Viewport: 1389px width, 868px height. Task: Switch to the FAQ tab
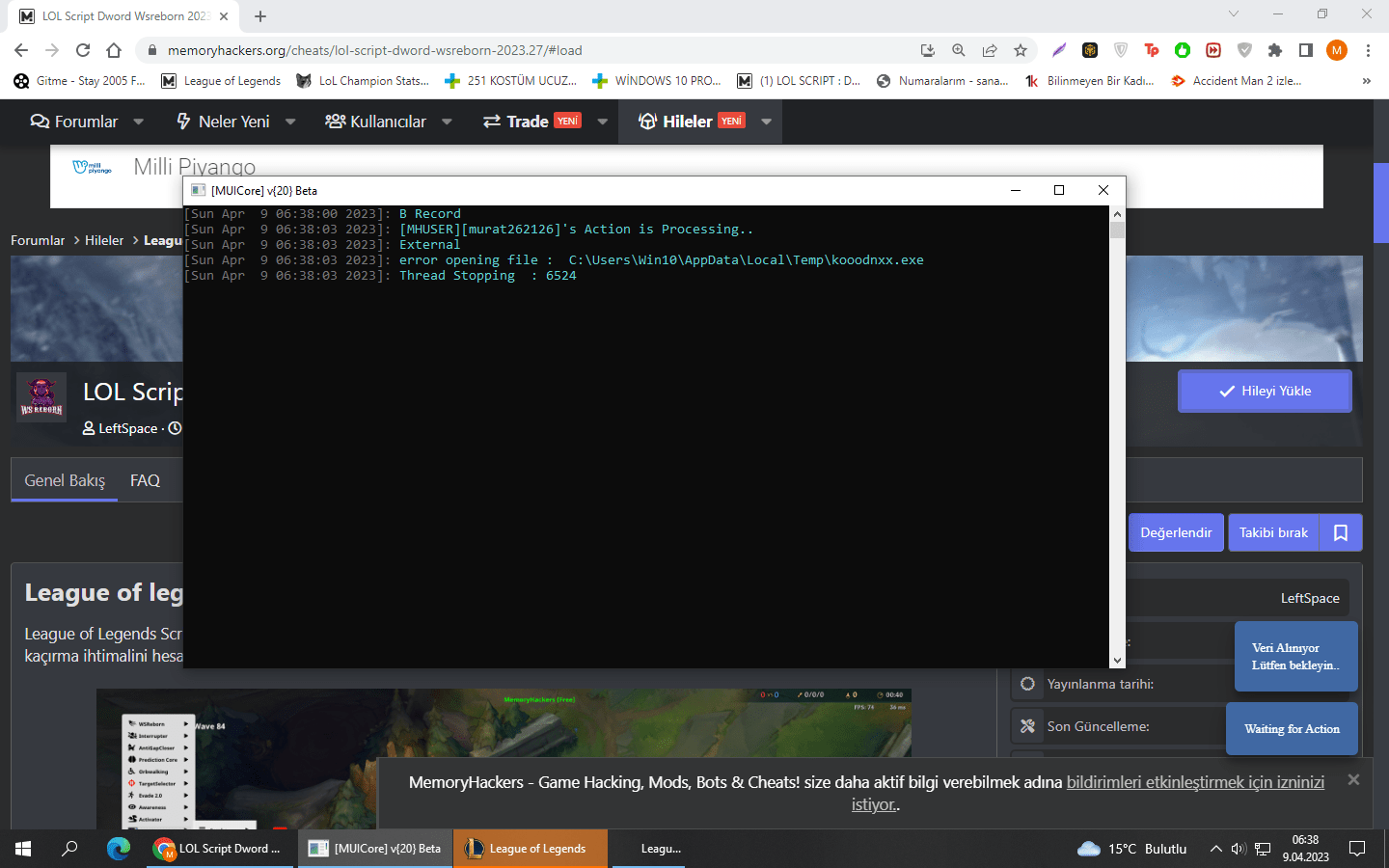(x=145, y=480)
